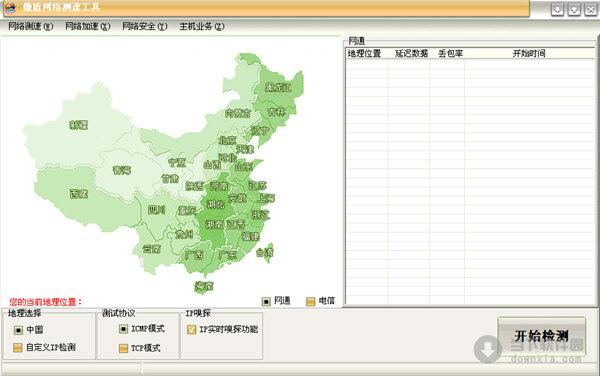600x376 pixels.
Task: Select 新疆 province on the map
Action: pos(79,125)
